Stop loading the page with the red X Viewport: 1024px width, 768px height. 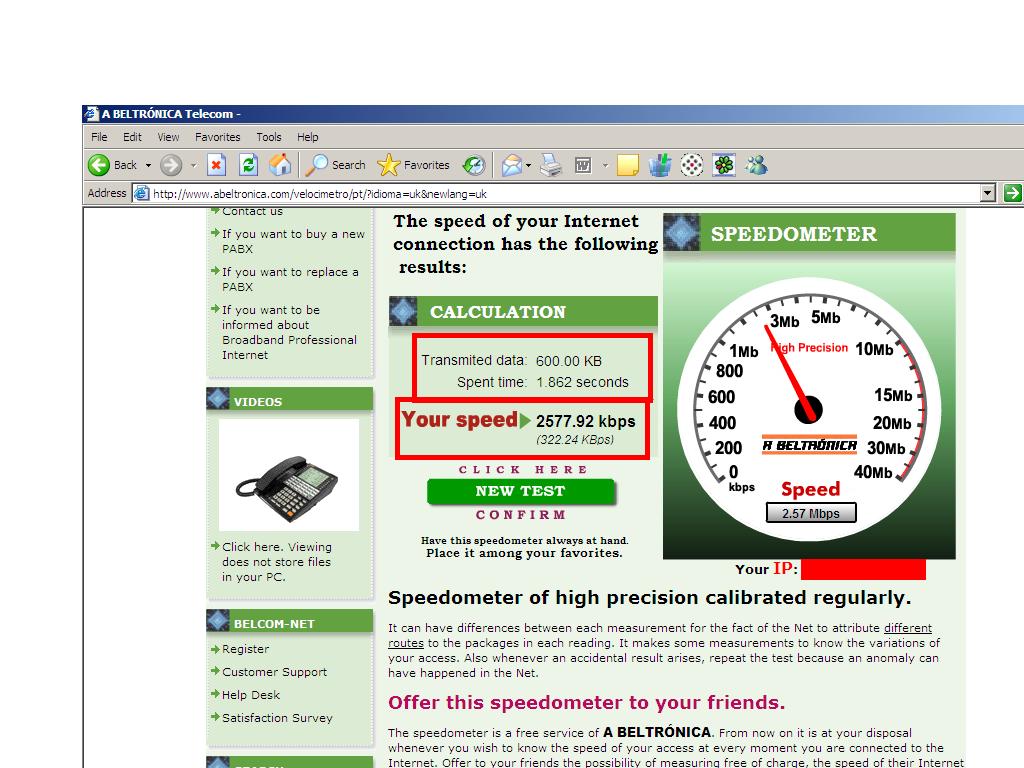pos(216,165)
